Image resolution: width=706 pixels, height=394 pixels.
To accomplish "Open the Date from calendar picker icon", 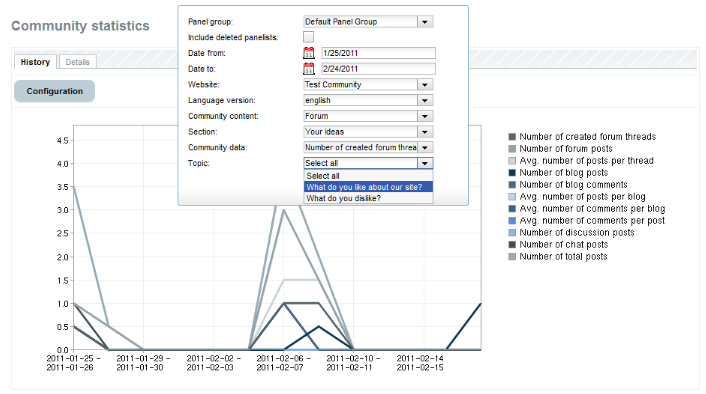I will pos(309,53).
